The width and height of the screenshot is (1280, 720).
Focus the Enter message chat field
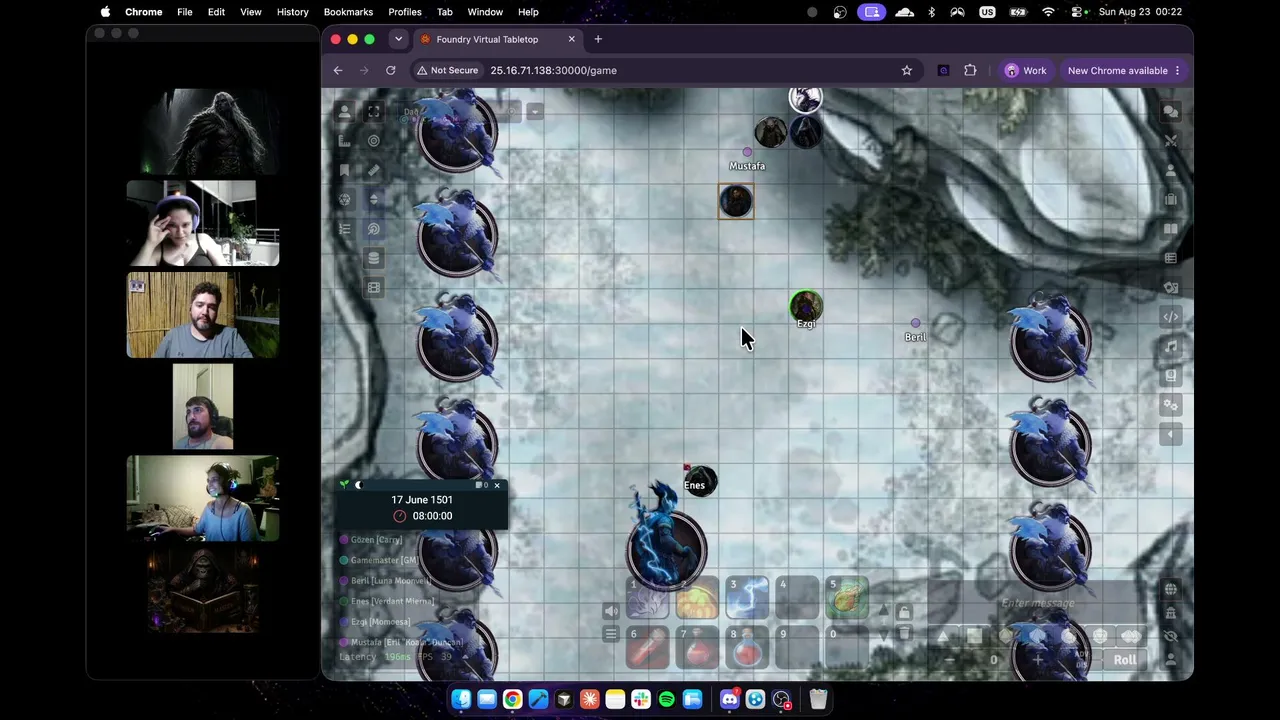coord(1038,603)
